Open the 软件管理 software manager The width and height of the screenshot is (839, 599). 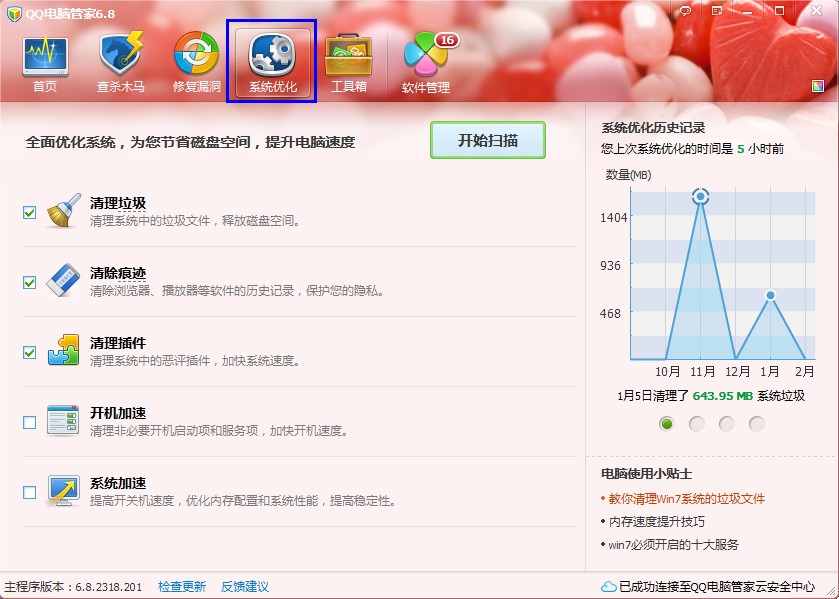point(425,55)
